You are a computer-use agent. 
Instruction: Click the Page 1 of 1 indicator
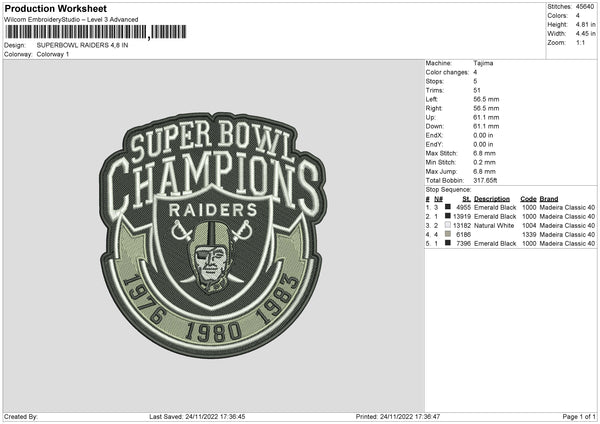click(579, 417)
